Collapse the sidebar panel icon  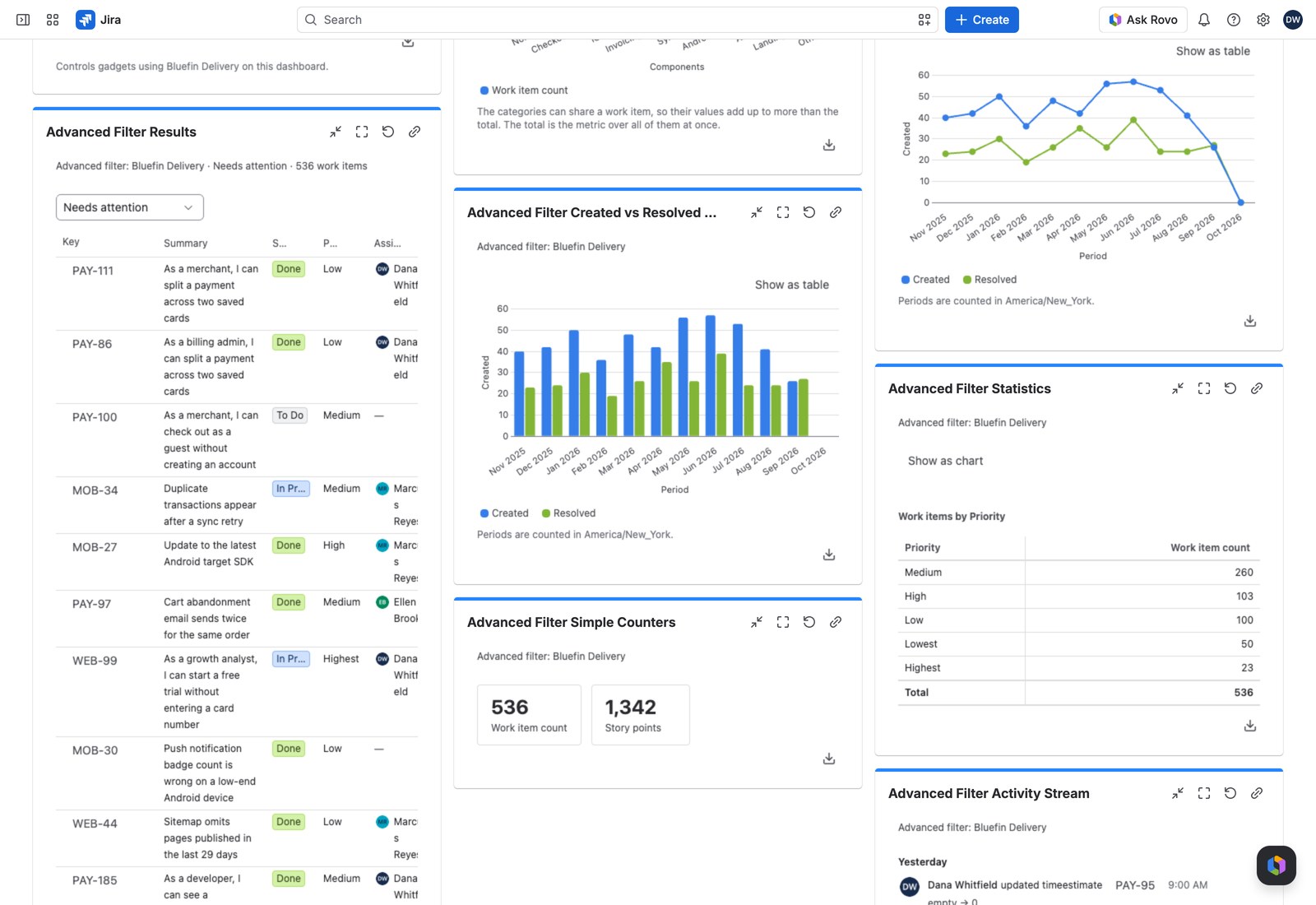[x=23, y=20]
